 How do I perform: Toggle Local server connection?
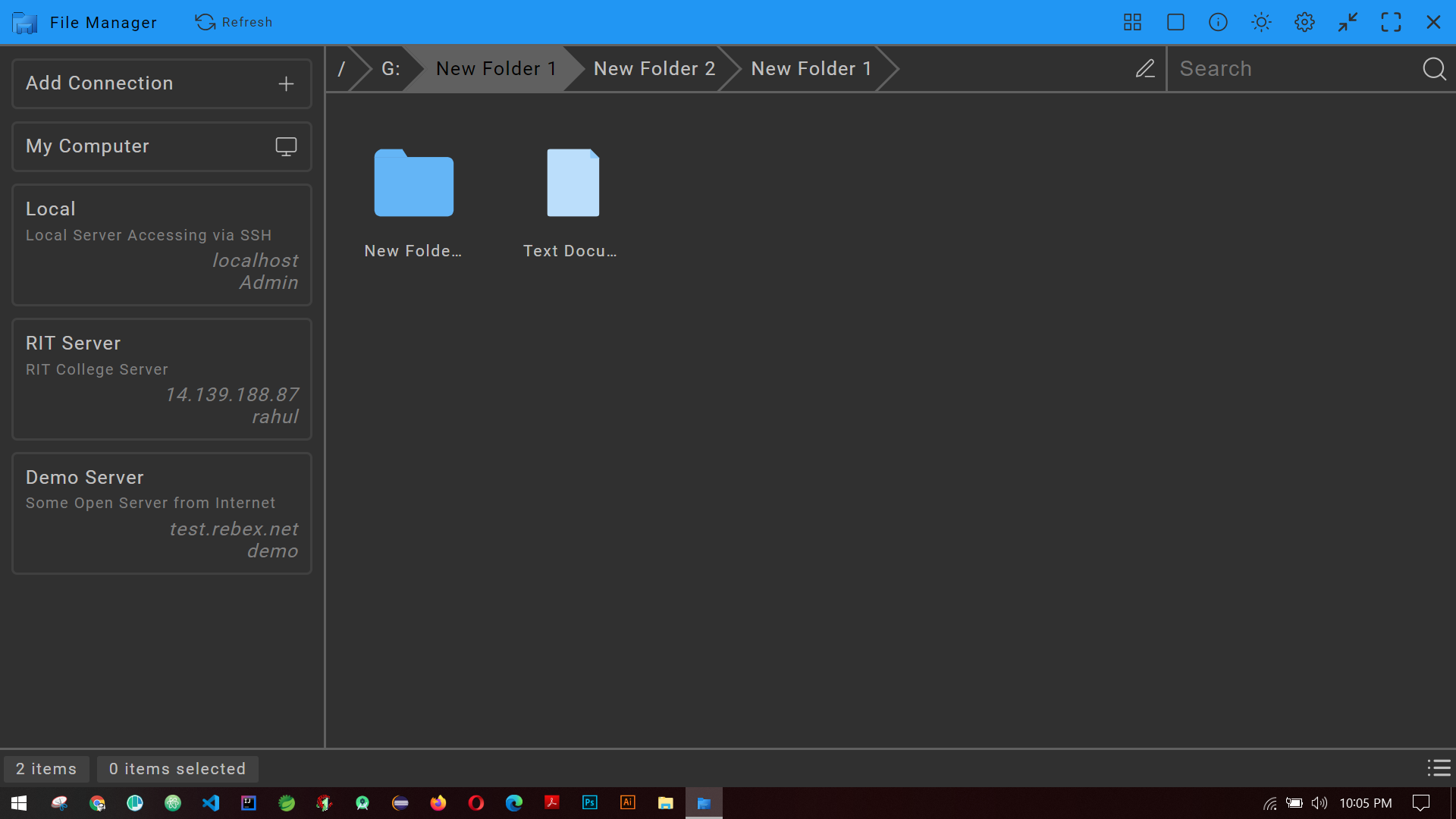[163, 244]
